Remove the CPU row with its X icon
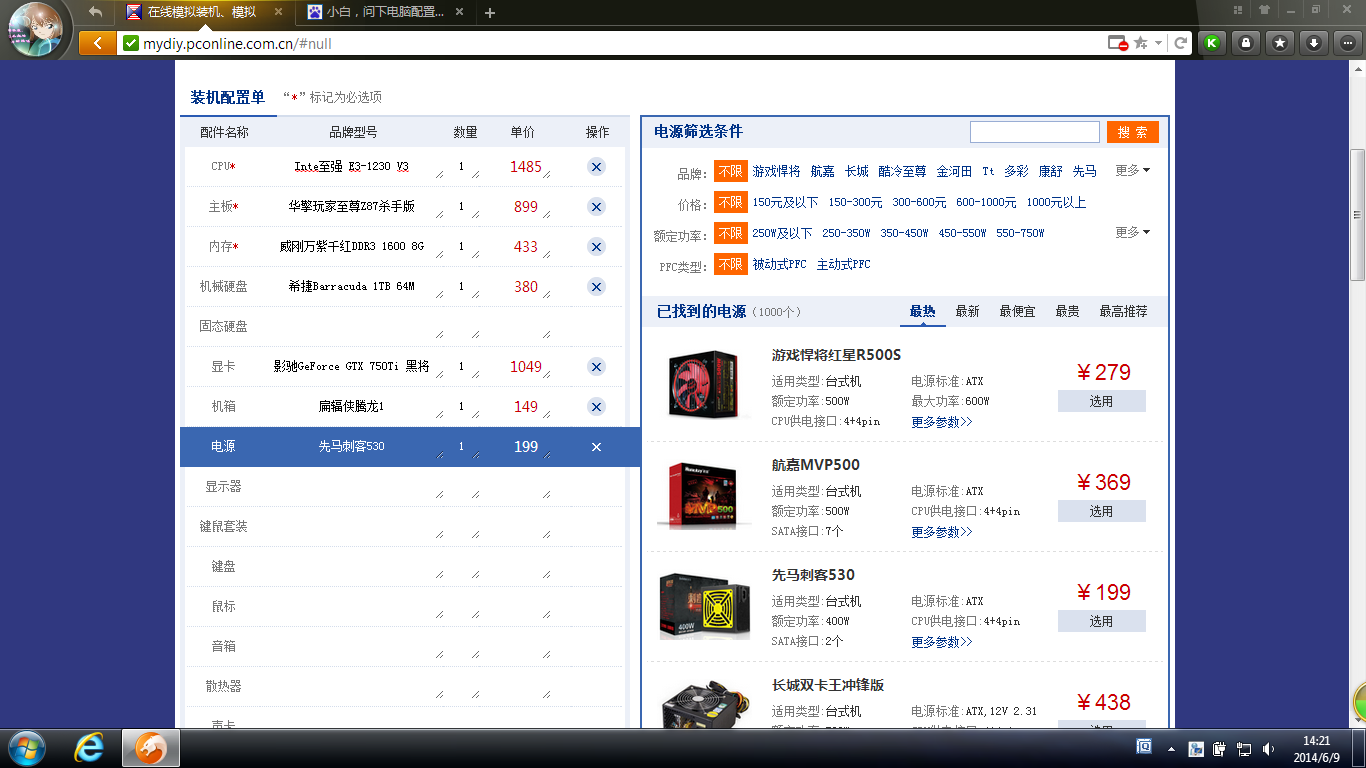1366x768 pixels. [596, 167]
